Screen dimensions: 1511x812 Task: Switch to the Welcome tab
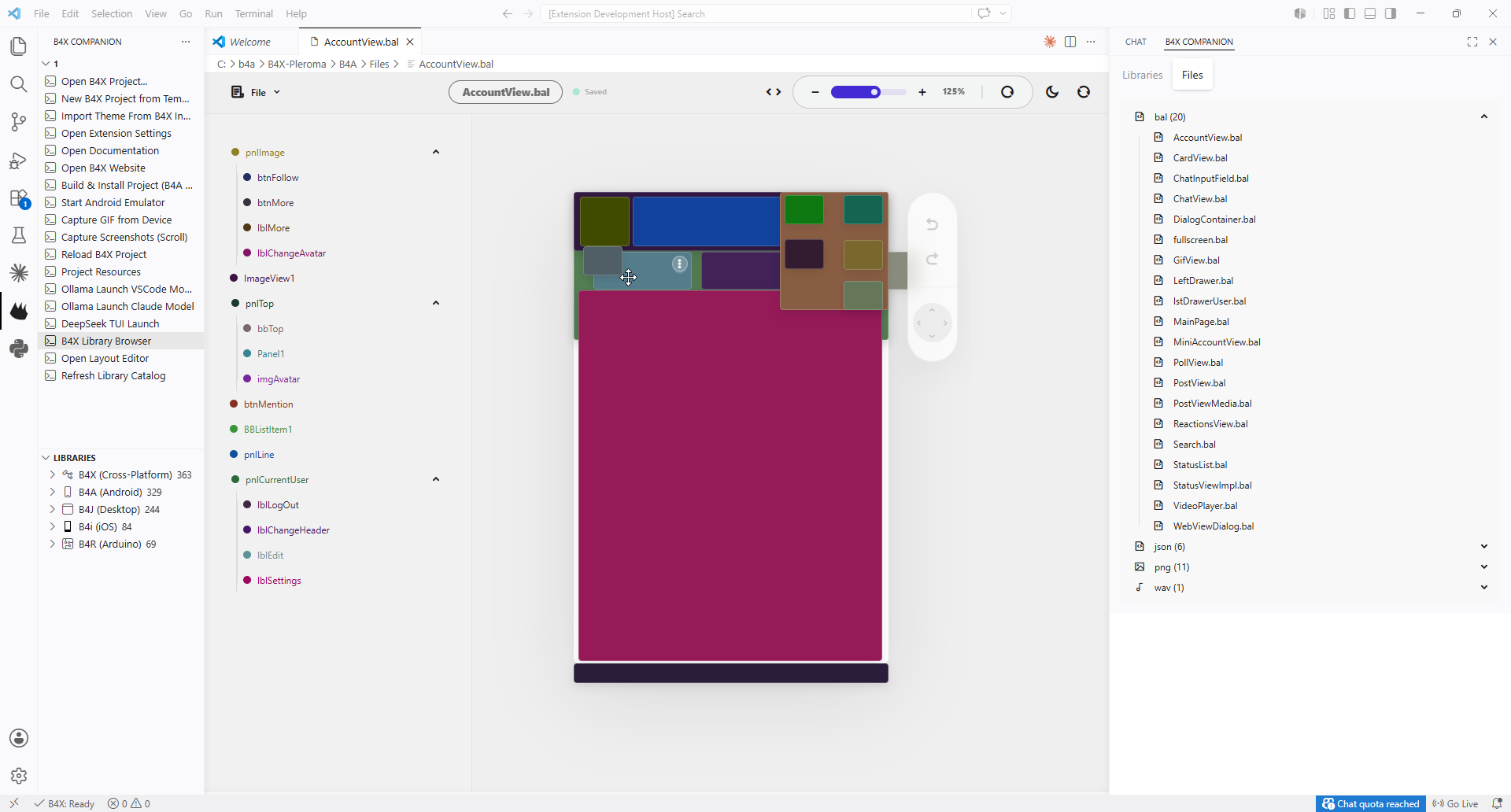250,42
